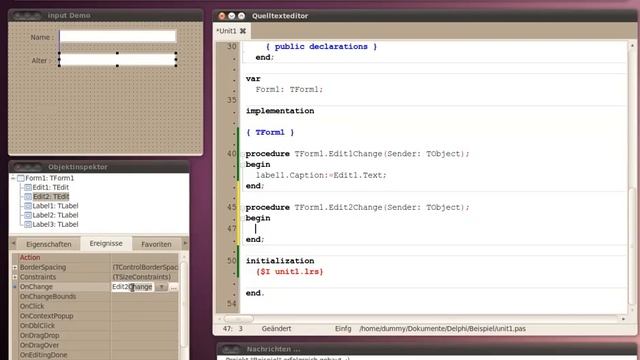This screenshot has width=640, height=360.
Task: Select the Alter edit field in the form
Action: (118, 60)
